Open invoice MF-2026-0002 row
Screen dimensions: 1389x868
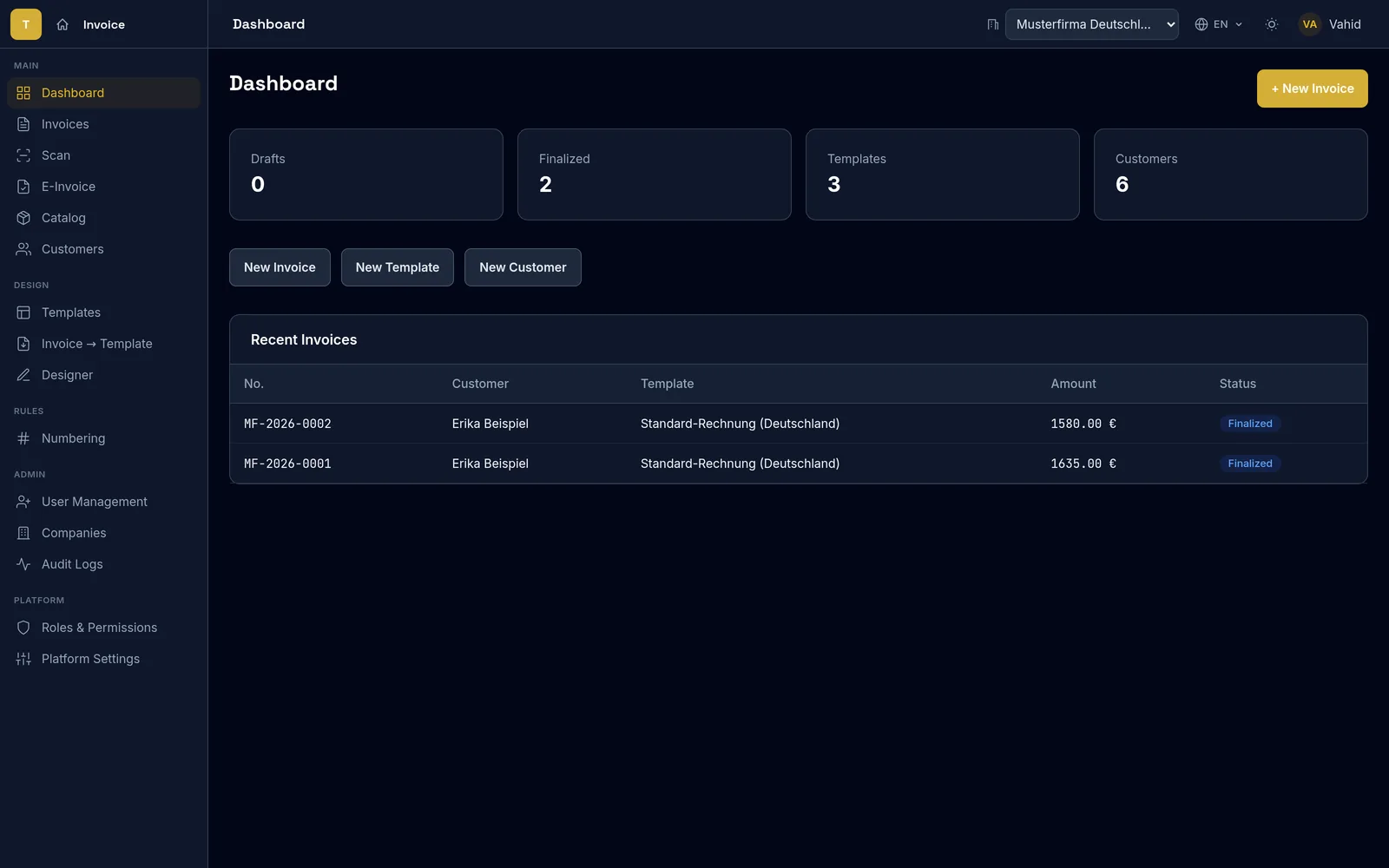pos(798,424)
